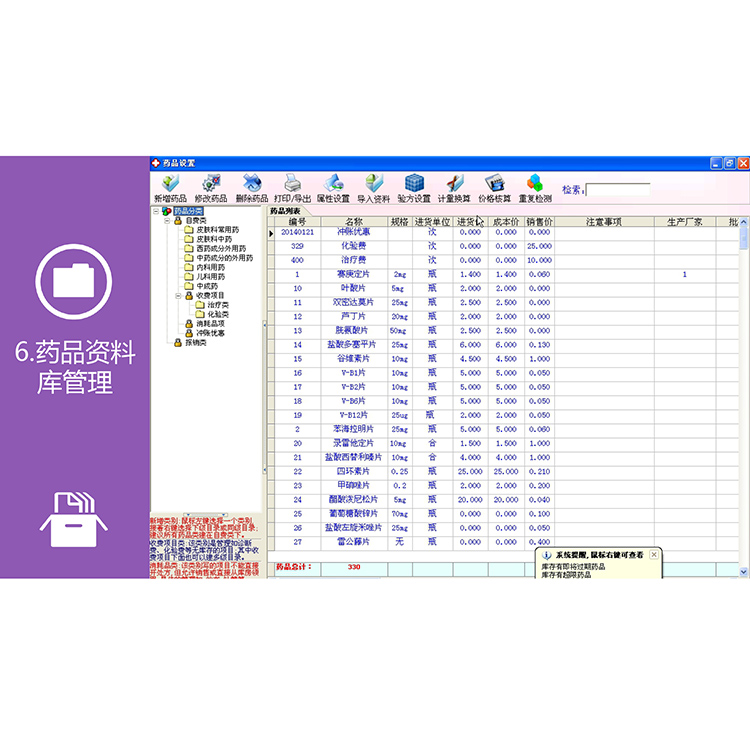Select the 芦丁片 drug name cell
The height and width of the screenshot is (750, 750).
tap(354, 317)
